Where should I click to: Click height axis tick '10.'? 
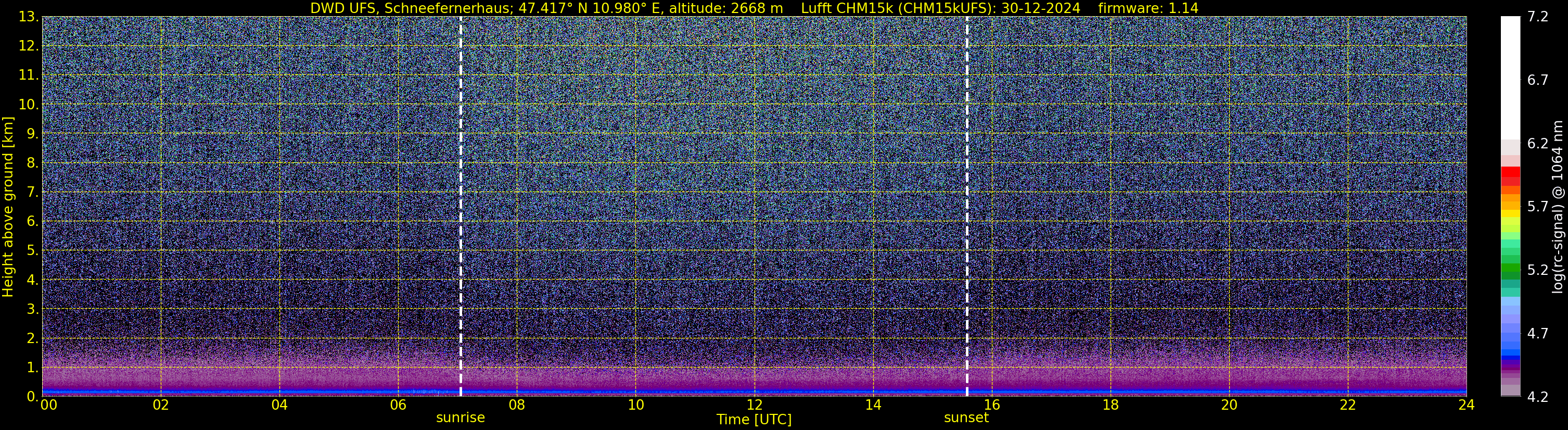[29, 105]
